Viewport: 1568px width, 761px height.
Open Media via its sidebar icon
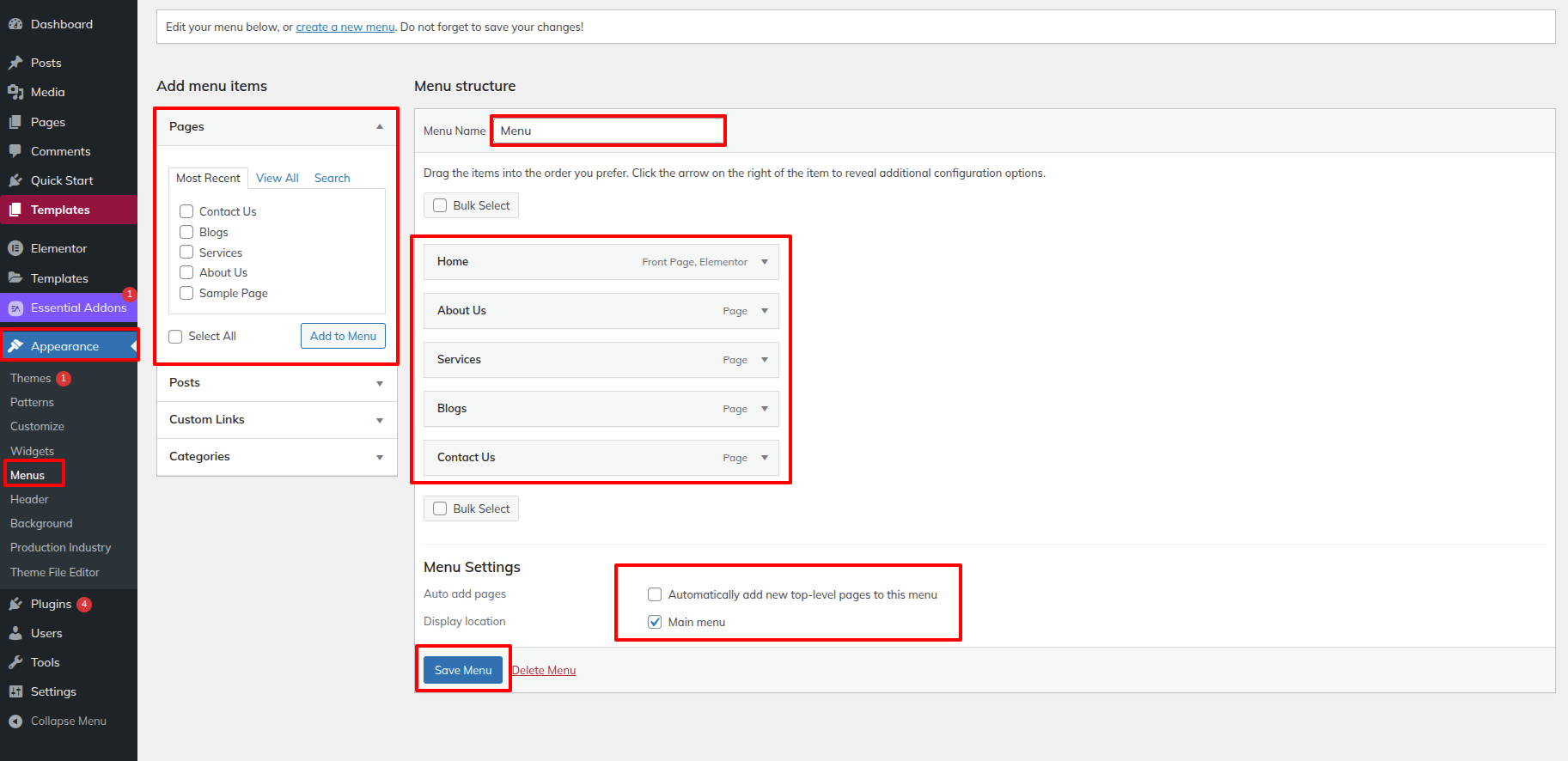(15, 92)
